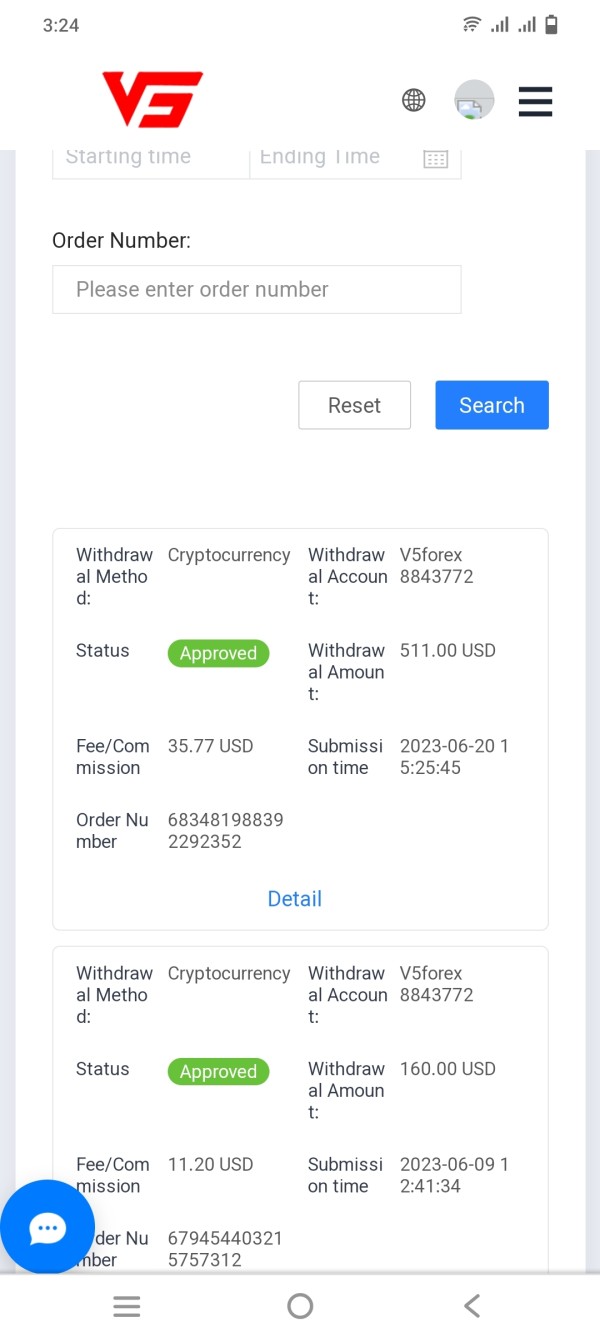
Task: Open the blue live chat bubble
Action: 47,1227
